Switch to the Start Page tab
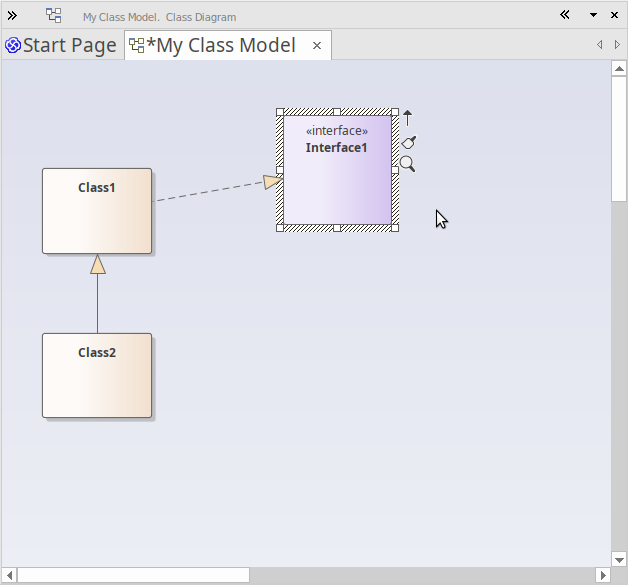Image resolution: width=628 pixels, height=585 pixels. [x=69, y=46]
